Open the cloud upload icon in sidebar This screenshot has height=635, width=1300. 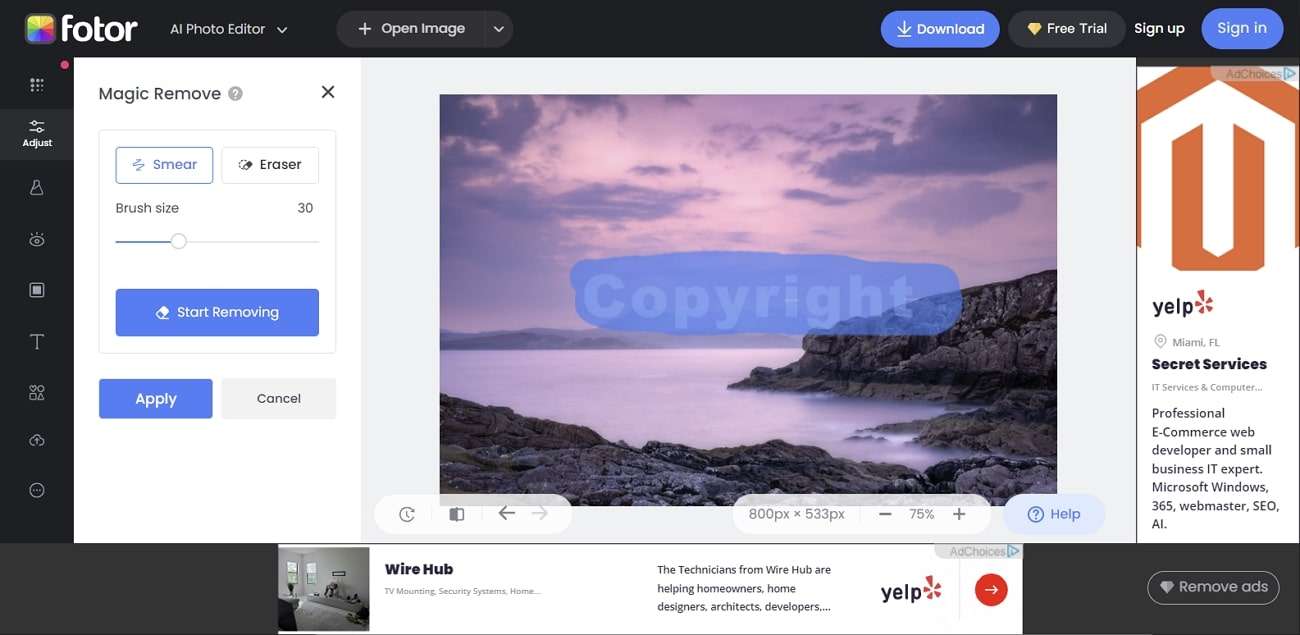(37, 440)
